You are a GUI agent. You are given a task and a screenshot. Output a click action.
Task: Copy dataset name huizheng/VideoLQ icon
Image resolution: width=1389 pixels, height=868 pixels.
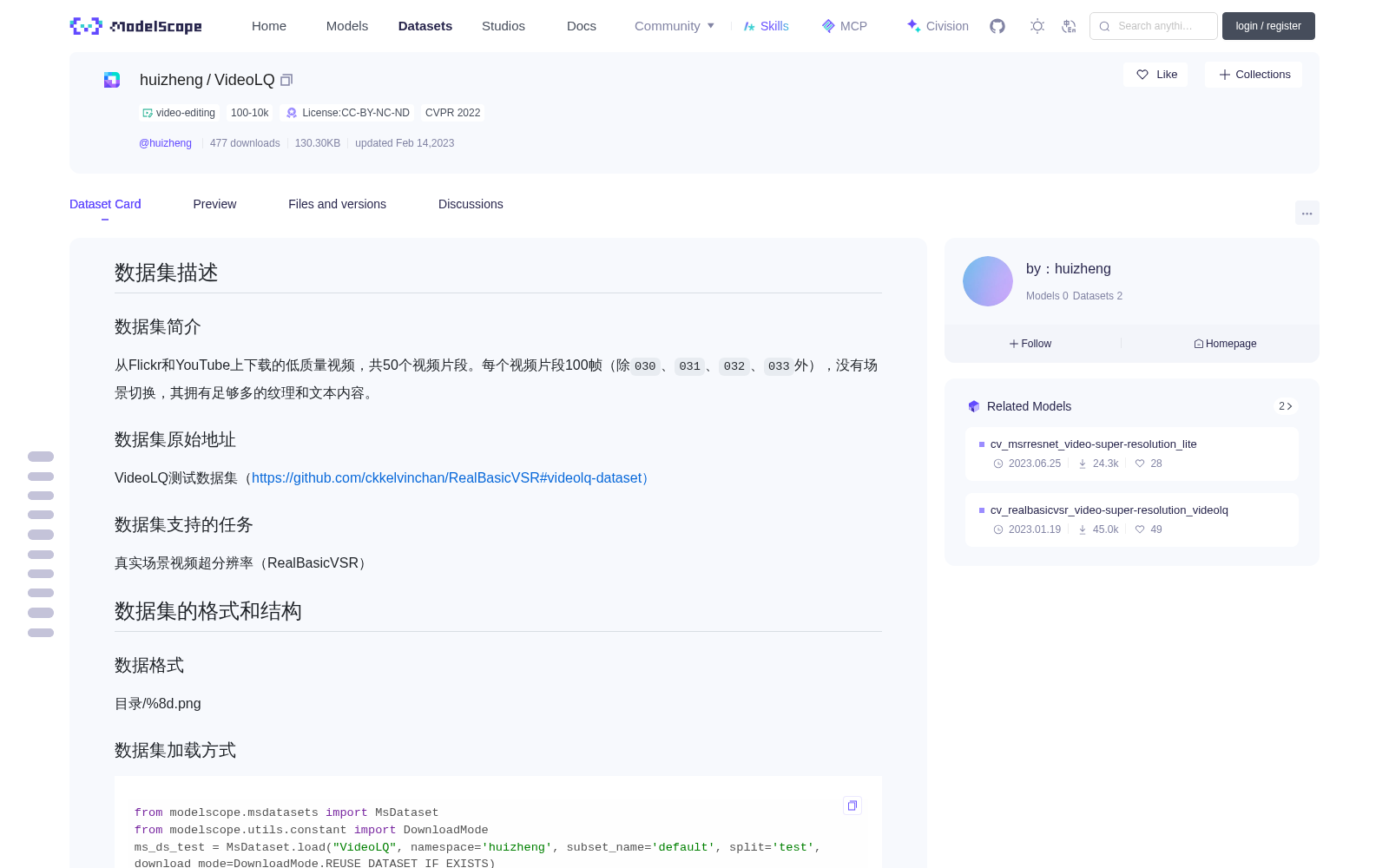pyautogui.click(x=286, y=80)
